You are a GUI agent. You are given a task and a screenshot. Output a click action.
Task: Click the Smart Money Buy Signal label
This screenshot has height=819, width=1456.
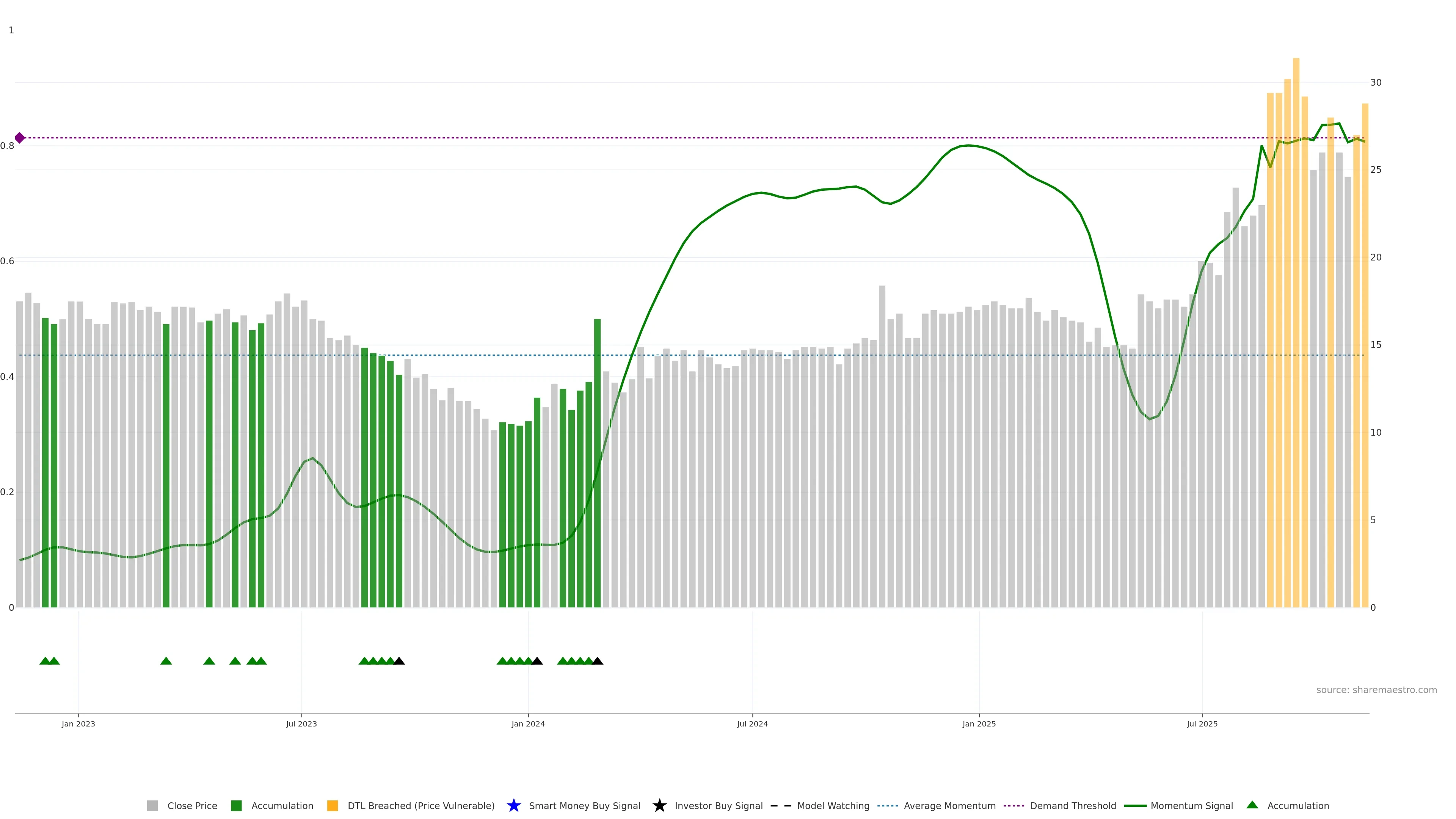(584, 805)
